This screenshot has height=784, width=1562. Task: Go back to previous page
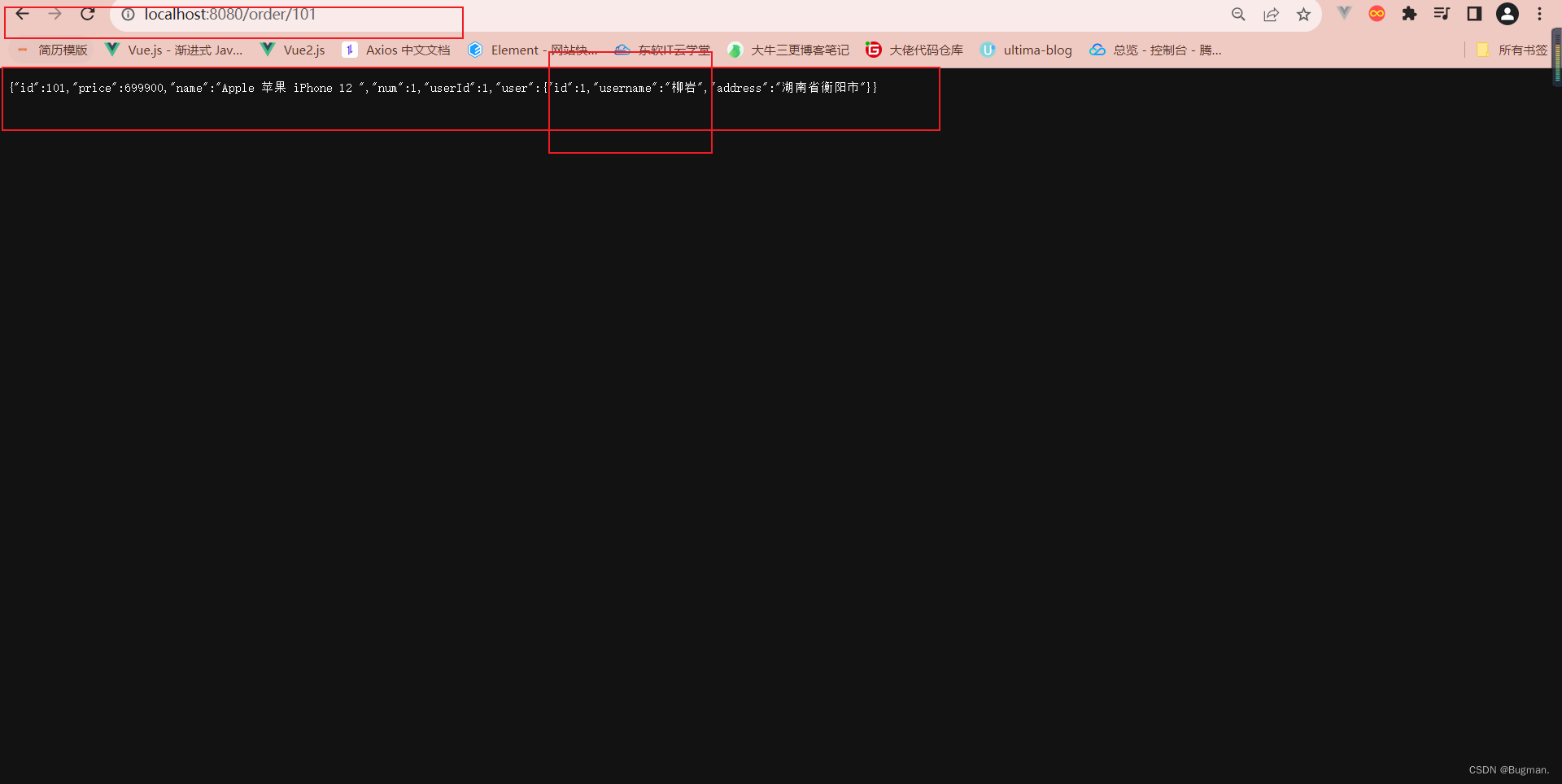click(23, 14)
